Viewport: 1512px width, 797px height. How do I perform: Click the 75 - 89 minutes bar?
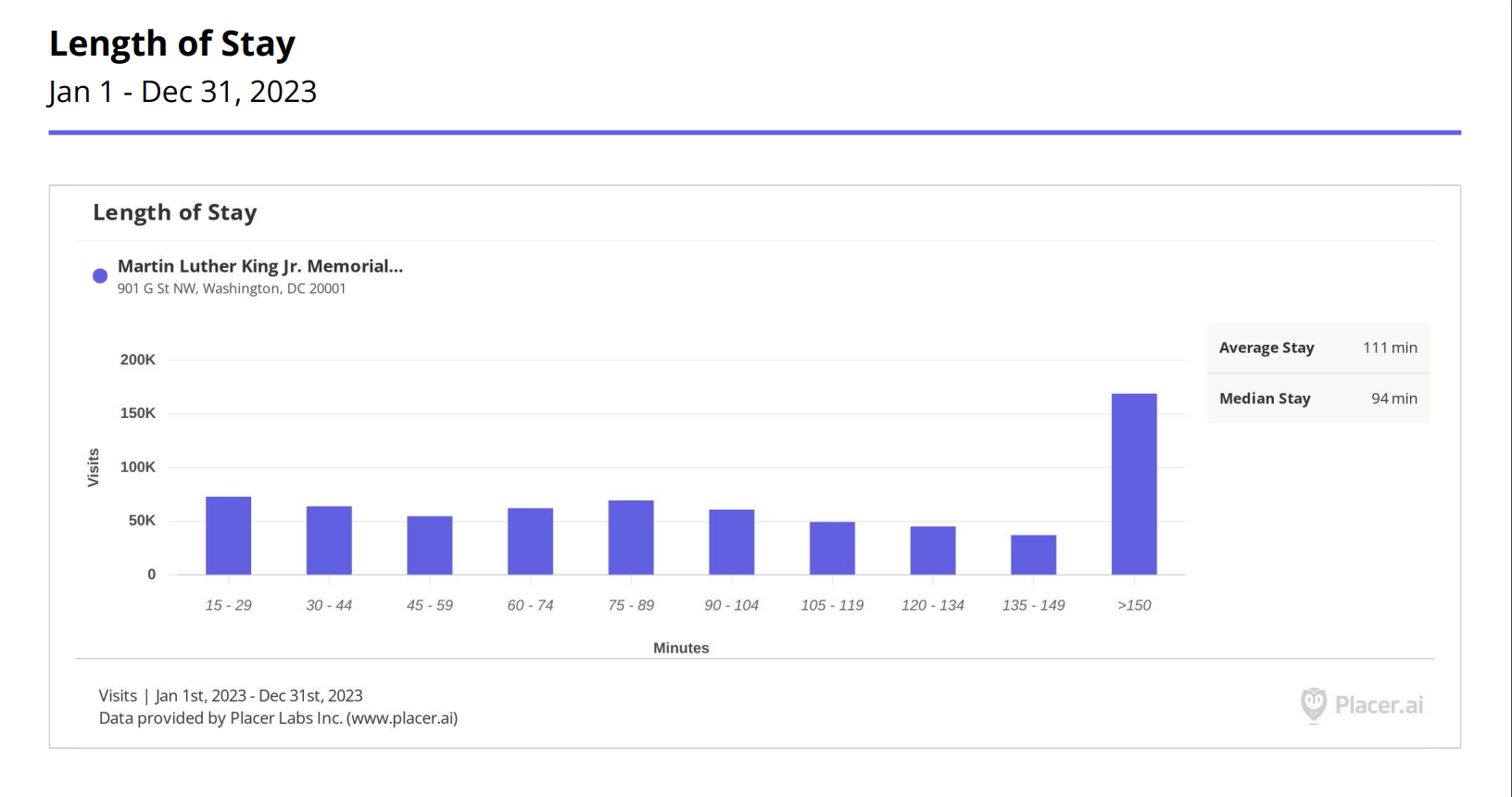point(631,538)
